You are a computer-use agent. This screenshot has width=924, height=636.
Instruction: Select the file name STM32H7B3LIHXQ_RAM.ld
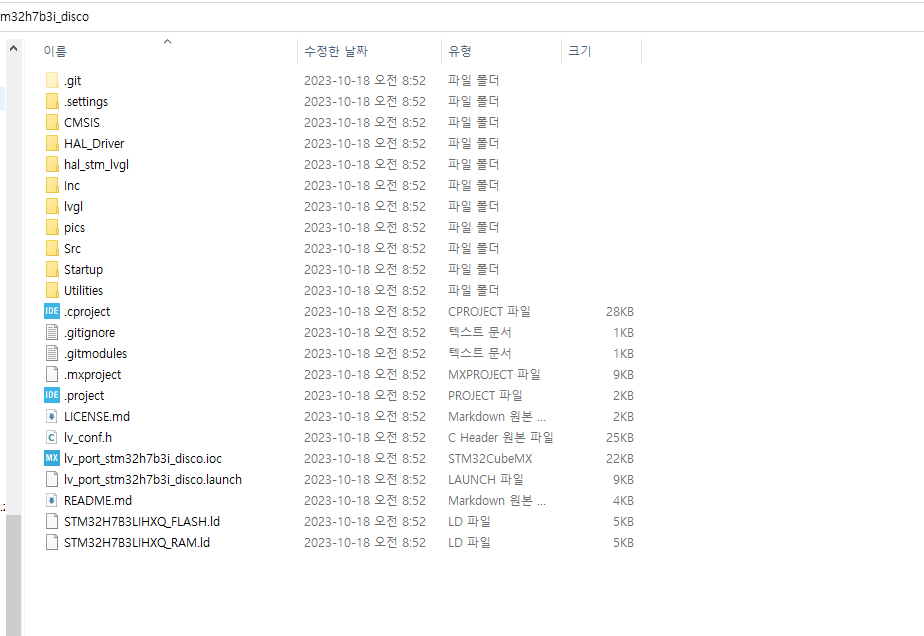pyautogui.click(x=137, y=543)
